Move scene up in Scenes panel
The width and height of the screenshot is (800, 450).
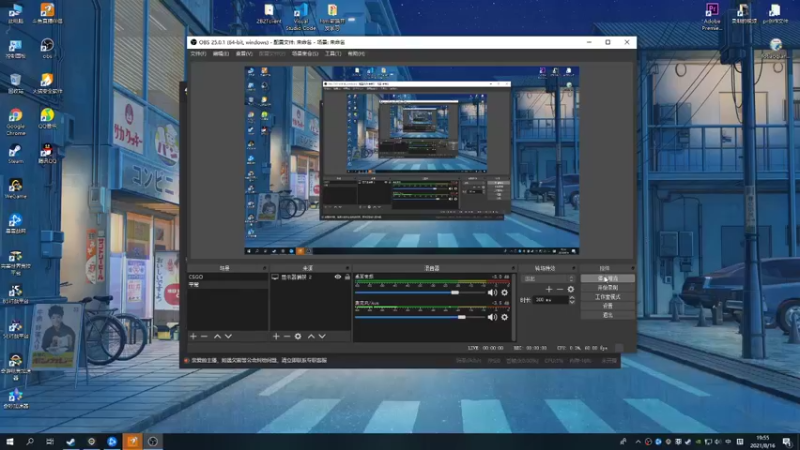pos(217,336)
